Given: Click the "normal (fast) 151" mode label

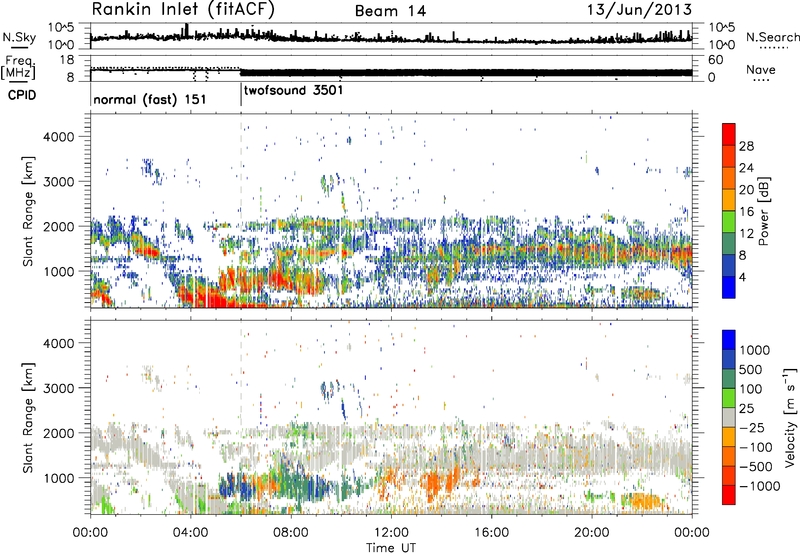Looking at the screenshot, I should 150,99.
